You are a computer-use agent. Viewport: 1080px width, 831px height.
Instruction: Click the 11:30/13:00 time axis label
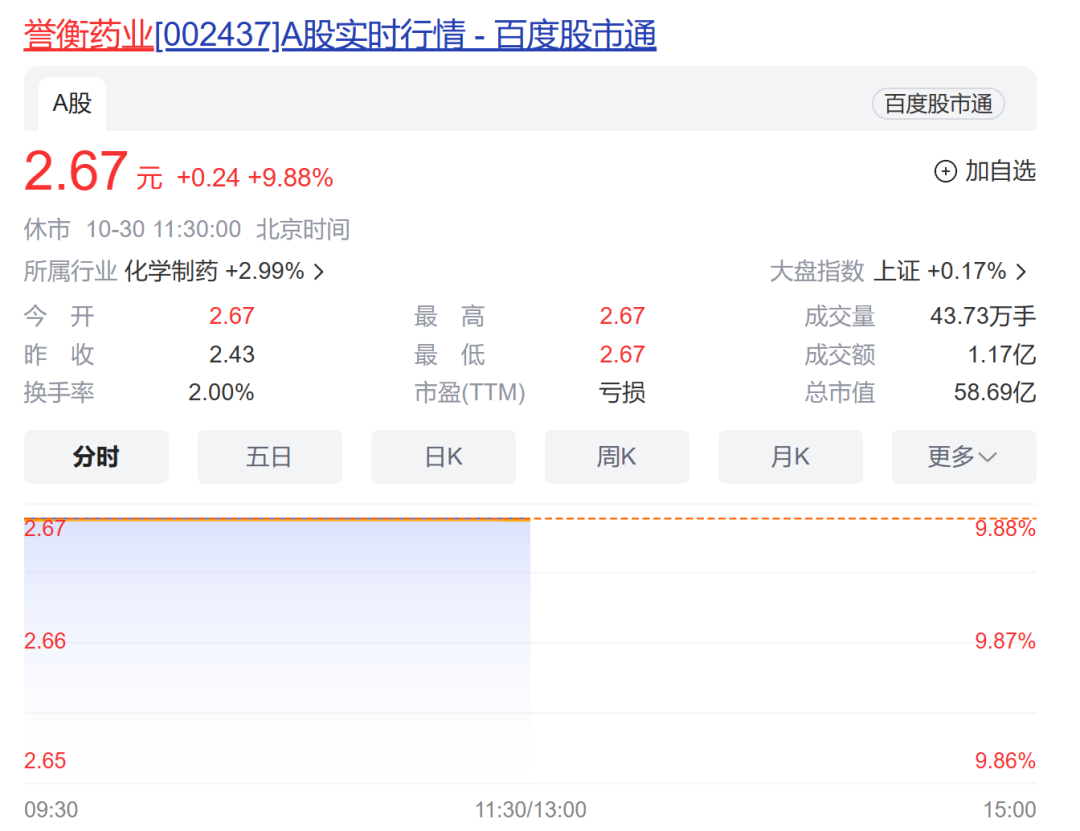pos(530,810)
